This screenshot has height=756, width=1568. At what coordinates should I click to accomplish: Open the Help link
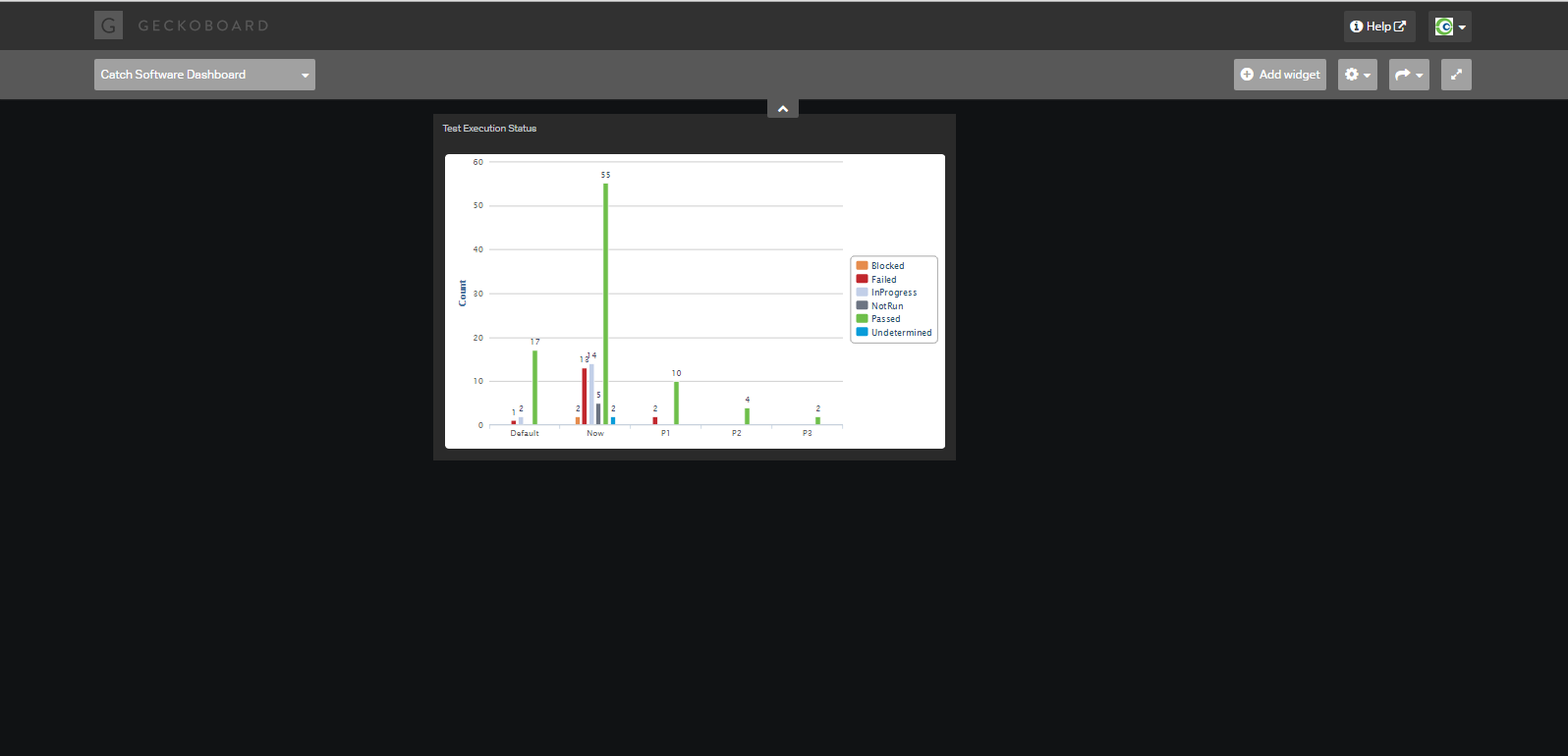tap(1378, 27)
